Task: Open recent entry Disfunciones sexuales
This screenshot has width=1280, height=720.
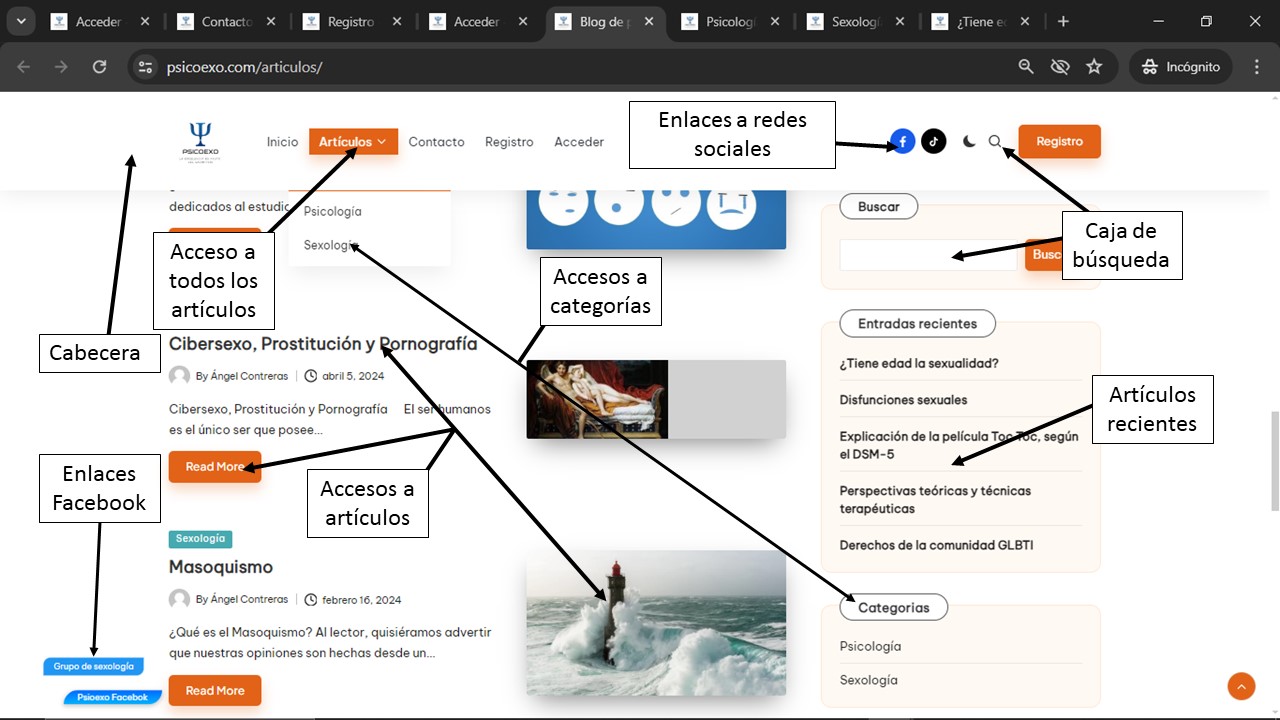Action: [x=903, y=400]
